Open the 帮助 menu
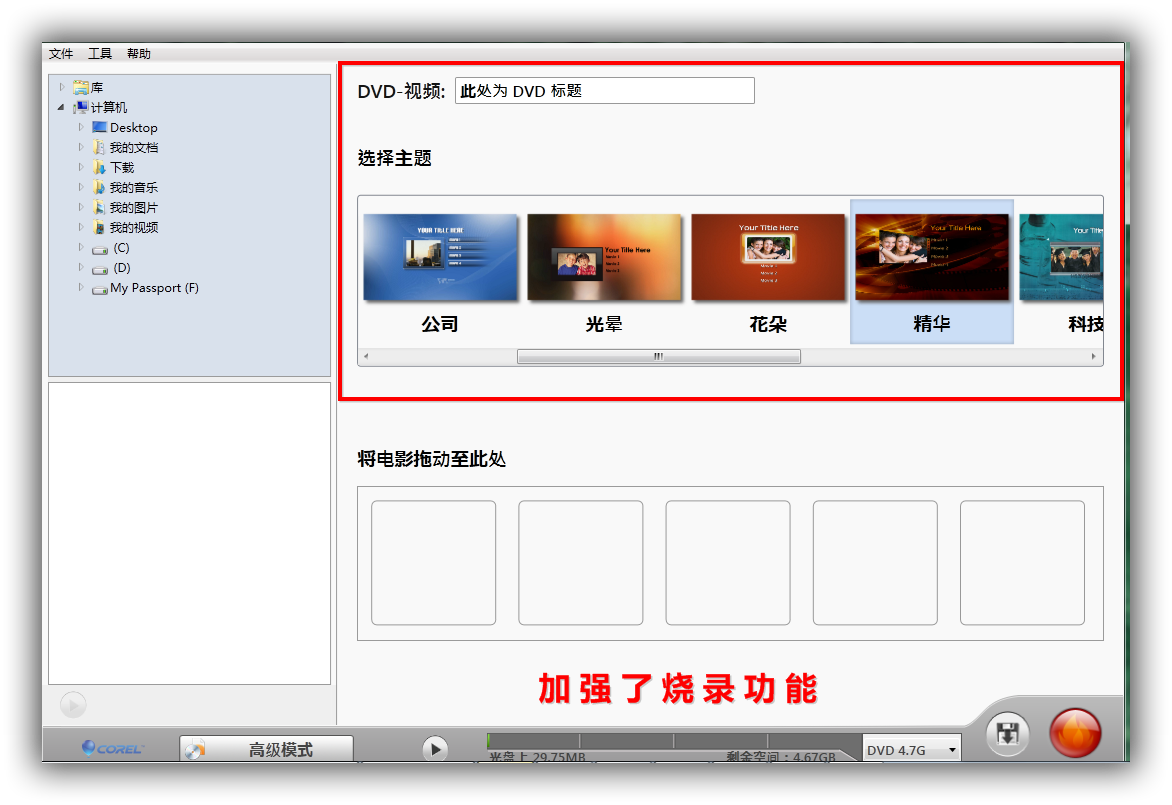Viewport: 1172px width, 805px height. point(139,54)
